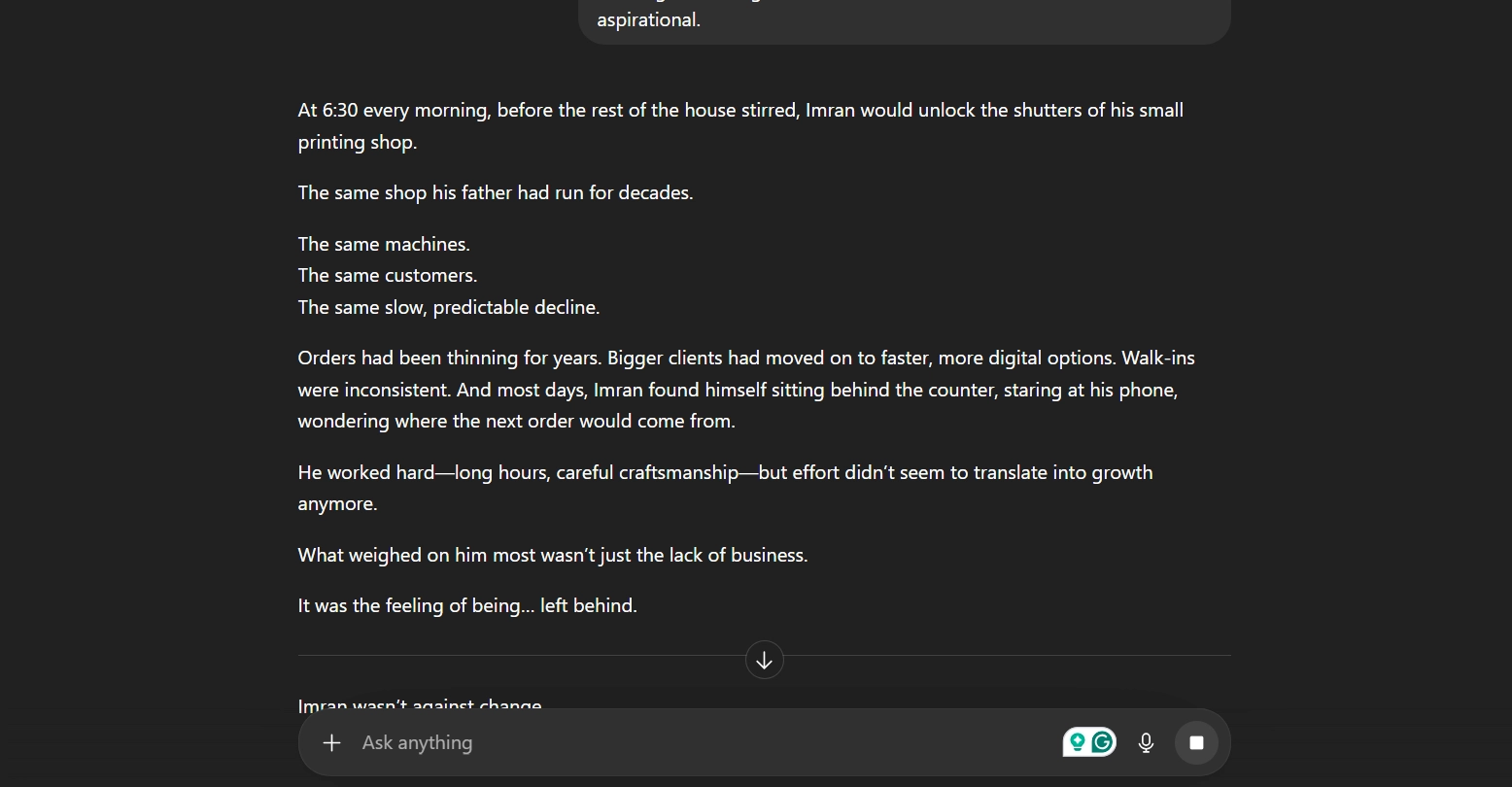1512x787 pixels.
Task: Start voice dictation with microphone icon
Action: pos(1147,743)
